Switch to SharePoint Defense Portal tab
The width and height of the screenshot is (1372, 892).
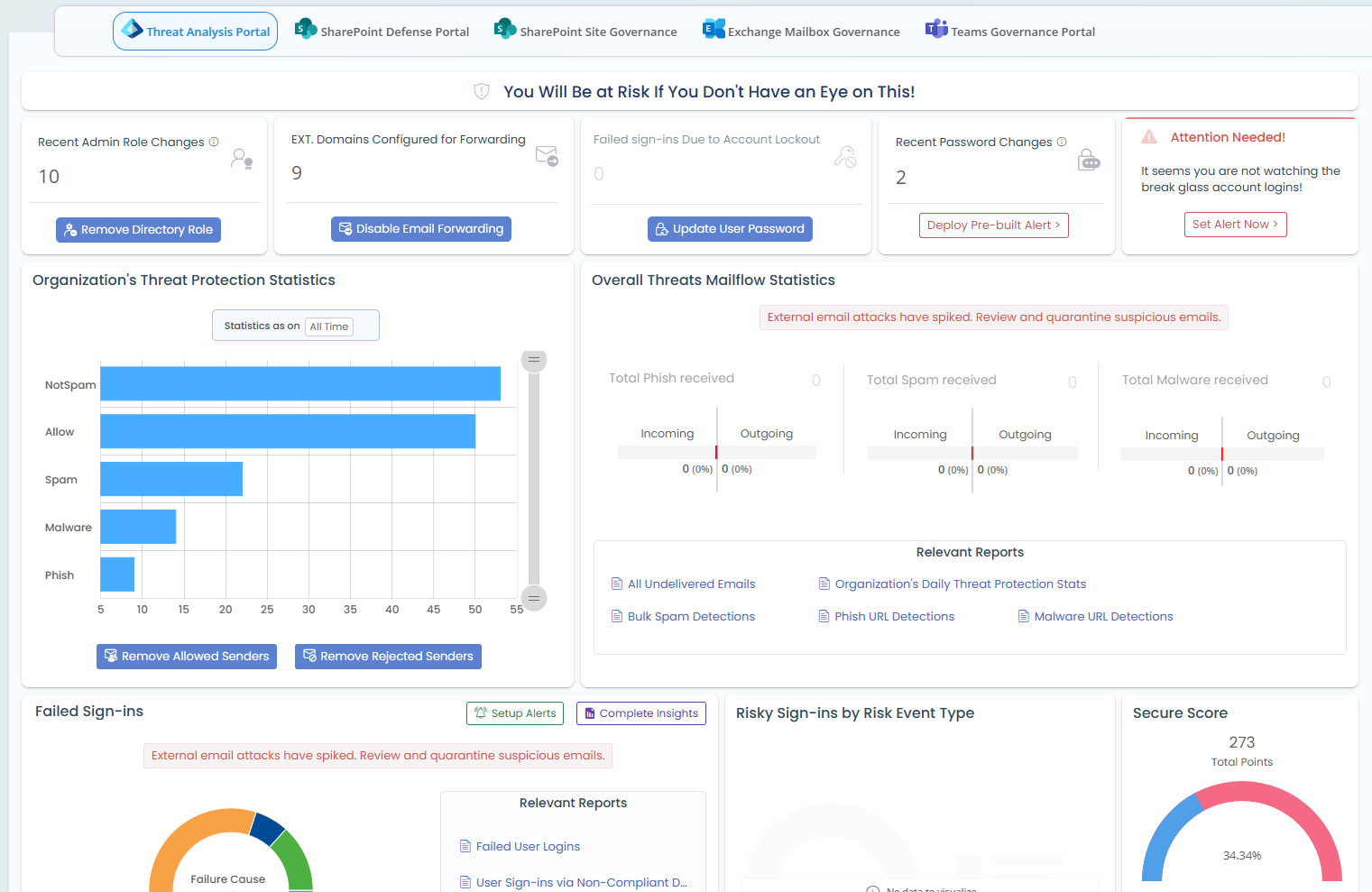(x=382, y=32)
